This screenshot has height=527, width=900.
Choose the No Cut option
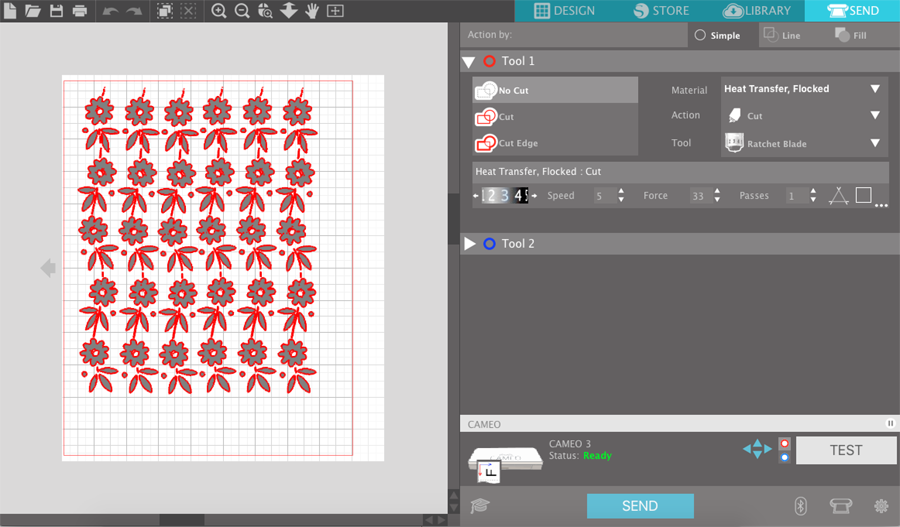[555, 90]
